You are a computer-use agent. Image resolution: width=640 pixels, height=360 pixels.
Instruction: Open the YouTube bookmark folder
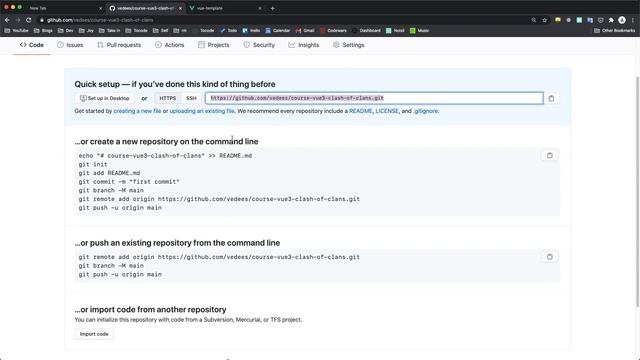click(16, 31)
